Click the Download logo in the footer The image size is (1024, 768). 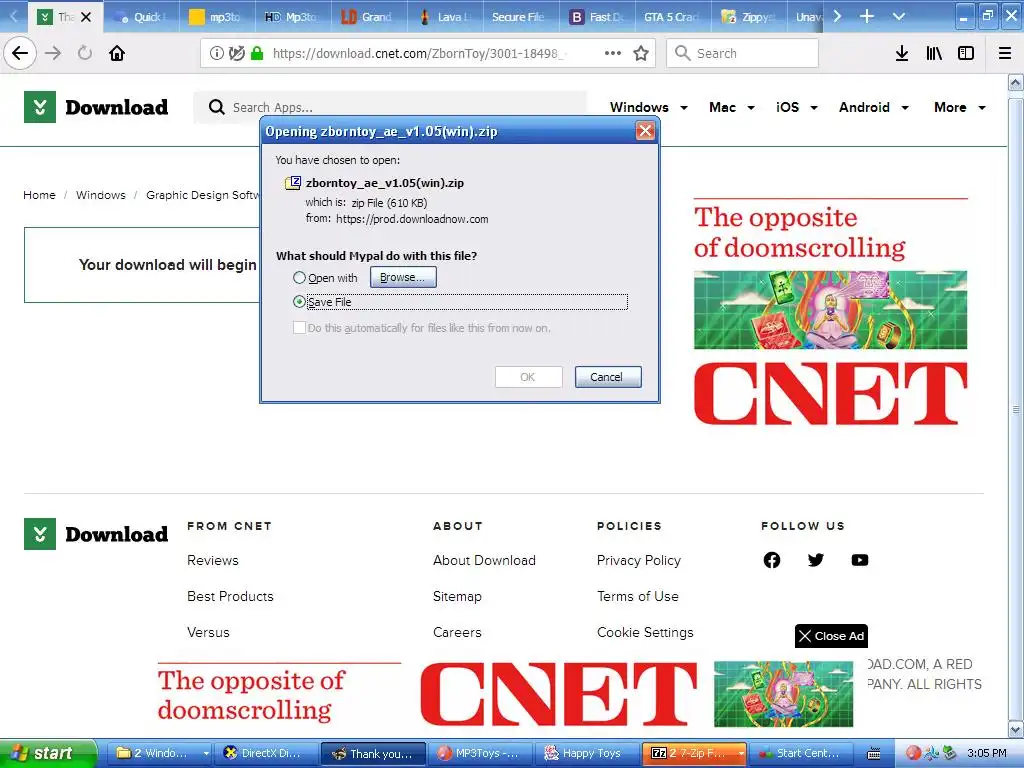point(96,534)
